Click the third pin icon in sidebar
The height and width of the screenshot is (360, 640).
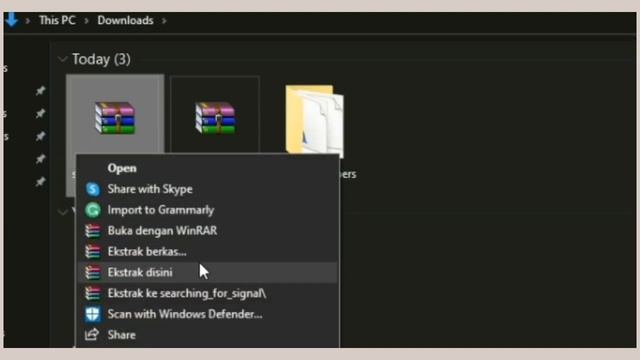[x=40, y=136]
